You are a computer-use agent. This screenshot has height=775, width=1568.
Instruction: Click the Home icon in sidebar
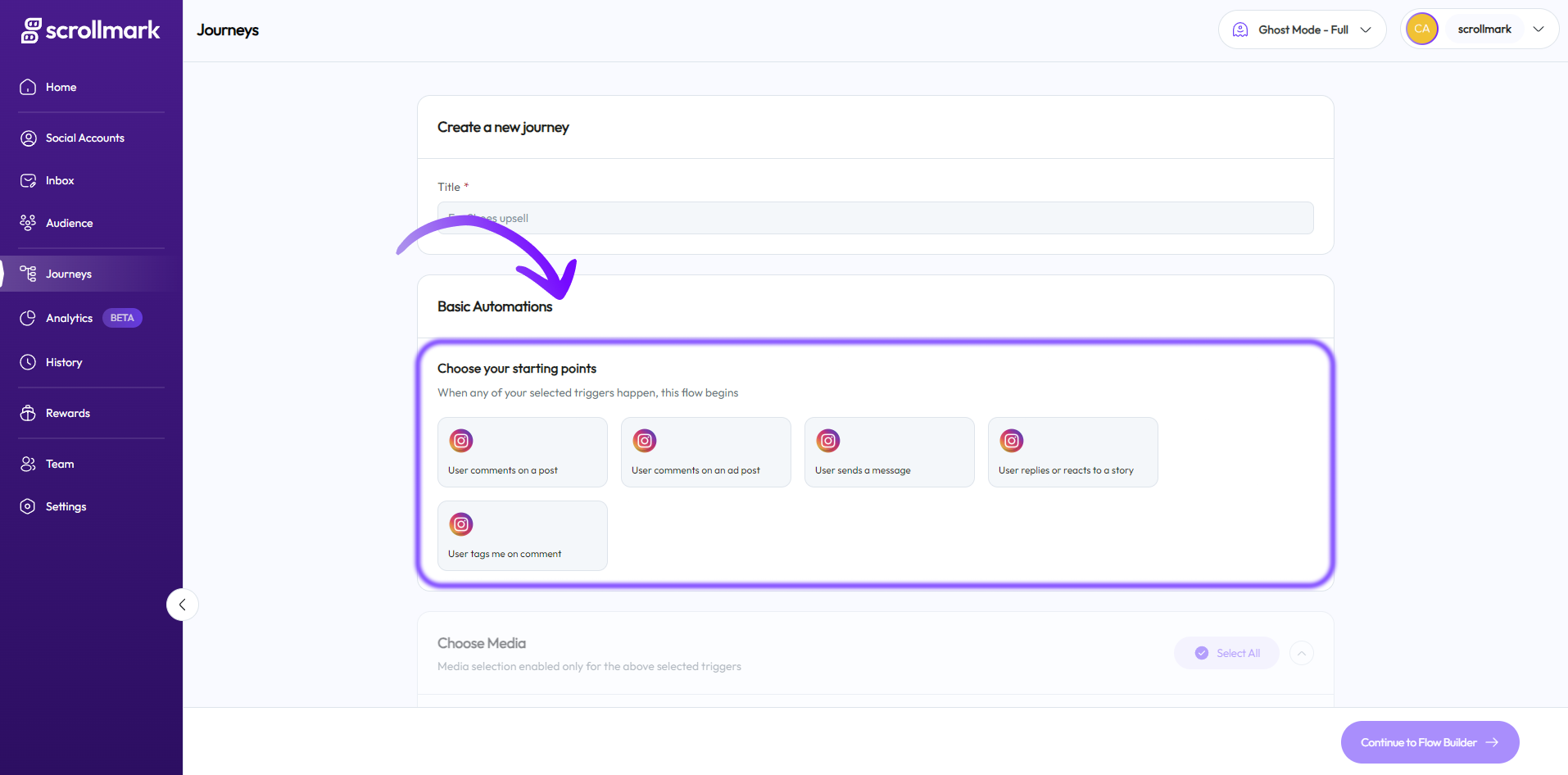click(28, 87)
